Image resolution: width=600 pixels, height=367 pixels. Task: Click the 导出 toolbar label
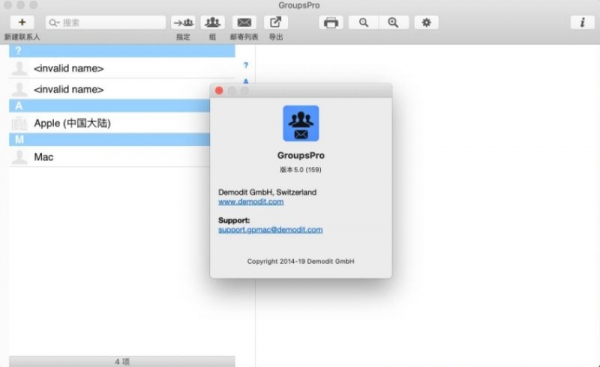[276, 37]
